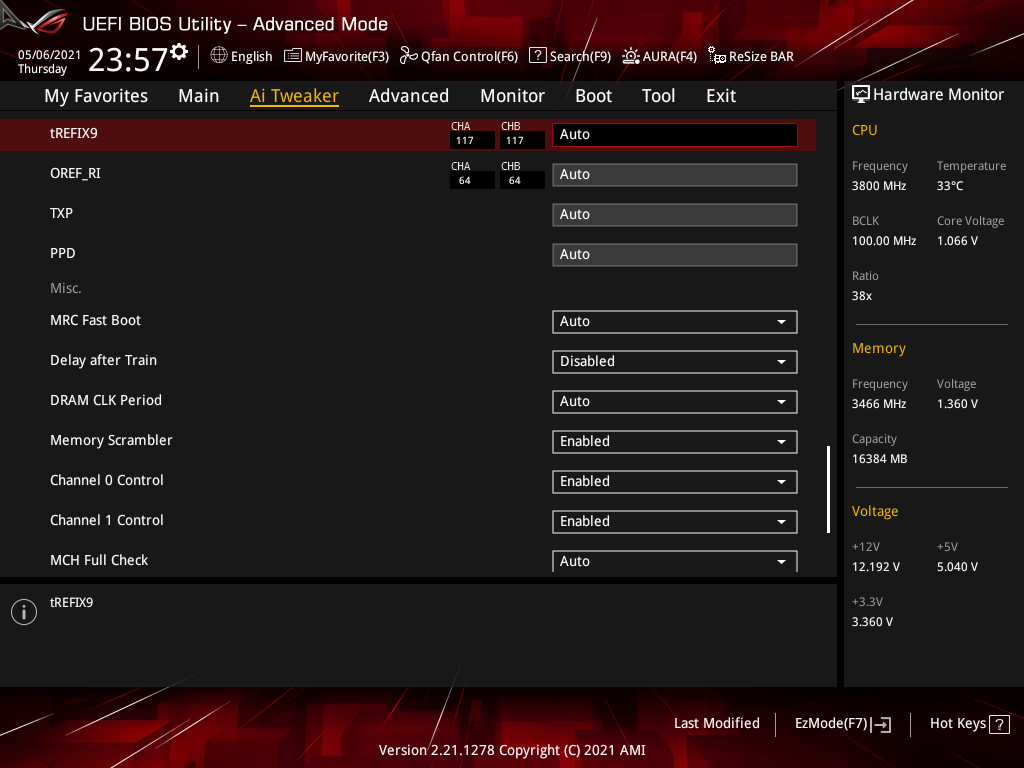
Task: Select the tREFIX9 setting label
Action: 74,133
